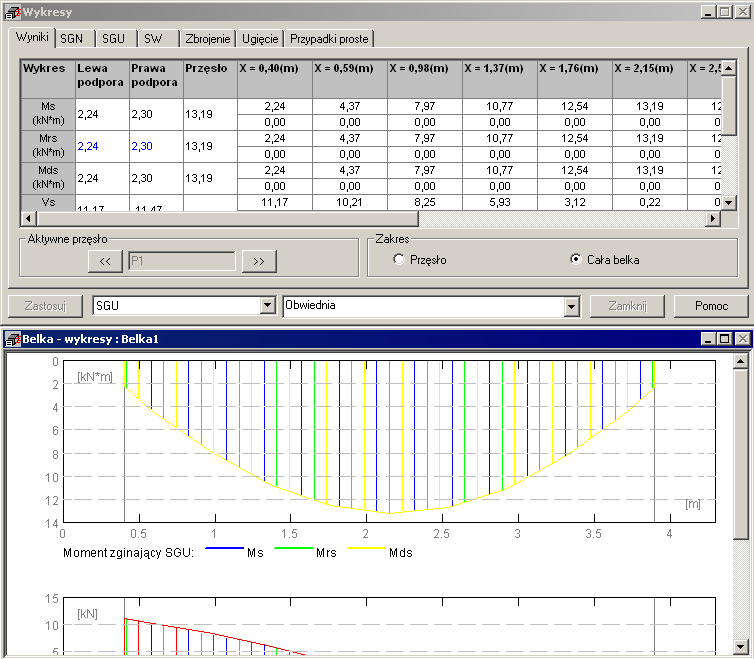Click table scrollbar up arrow
Image resolution: width=754 pixels, height=659 pixels.
(x=729, y=68)
